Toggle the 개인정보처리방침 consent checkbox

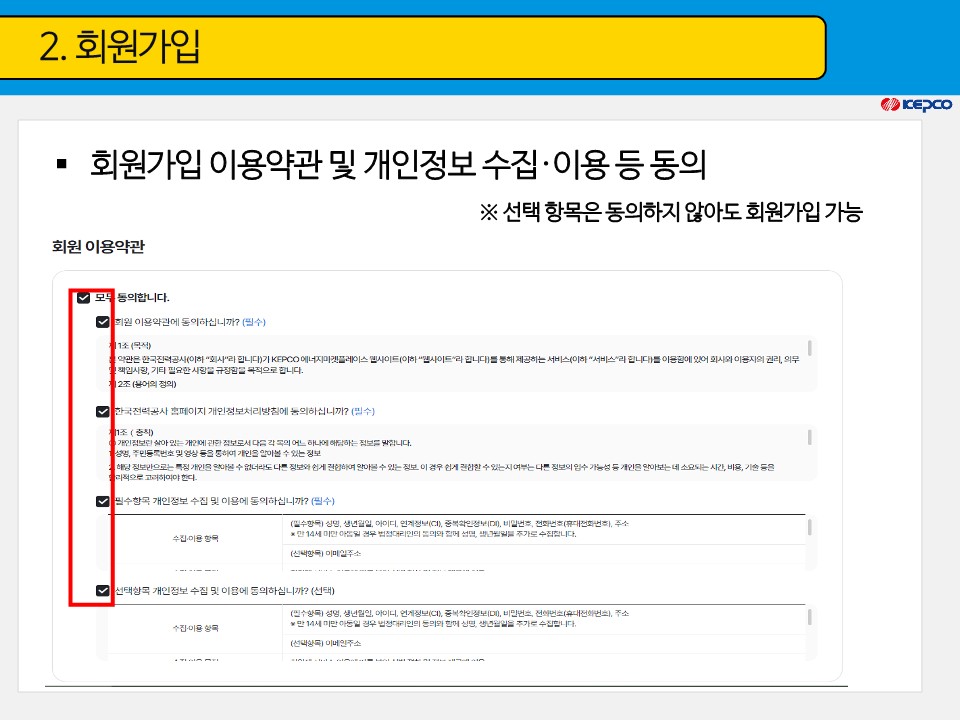[101, 410]
